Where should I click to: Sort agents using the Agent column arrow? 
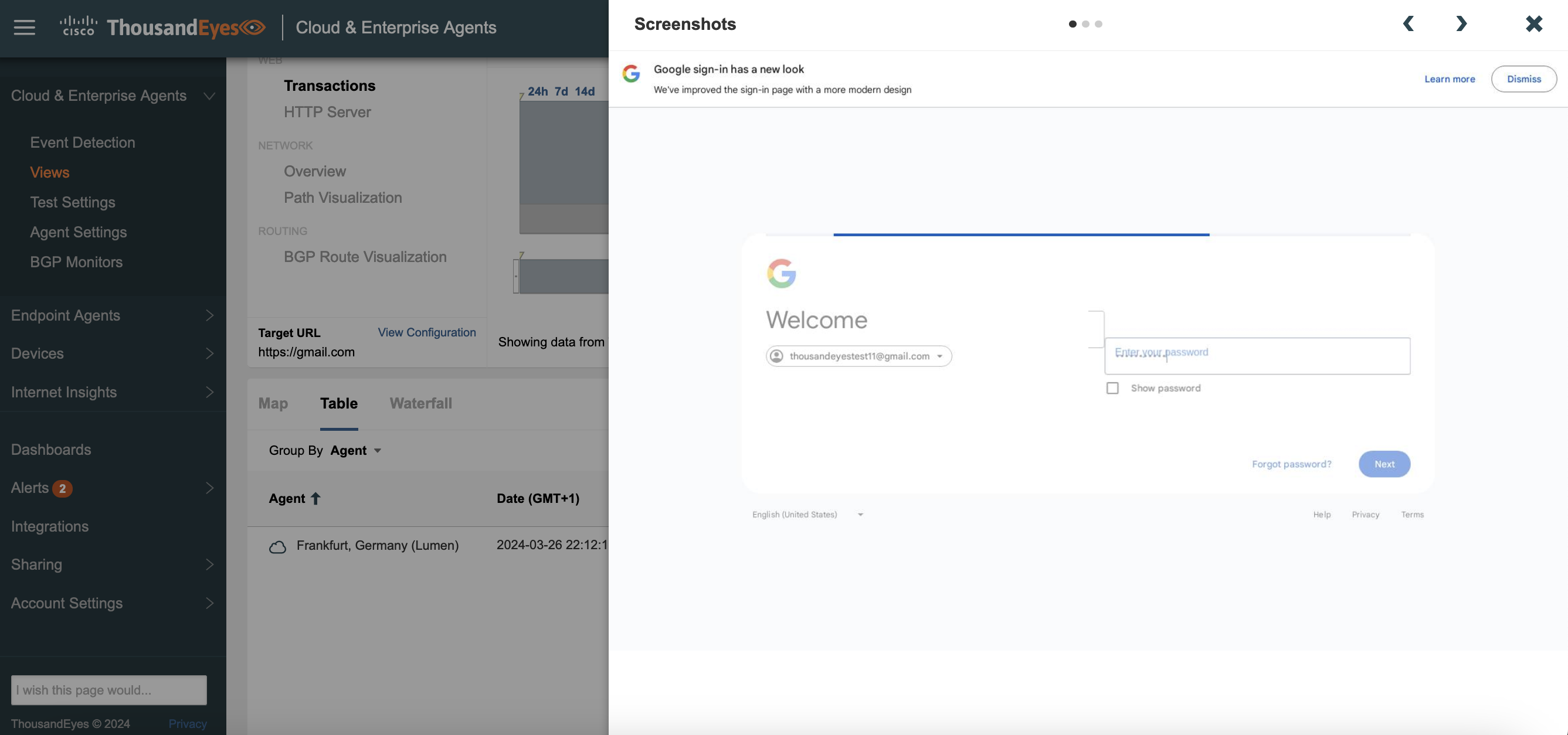(x=315, y=498)
